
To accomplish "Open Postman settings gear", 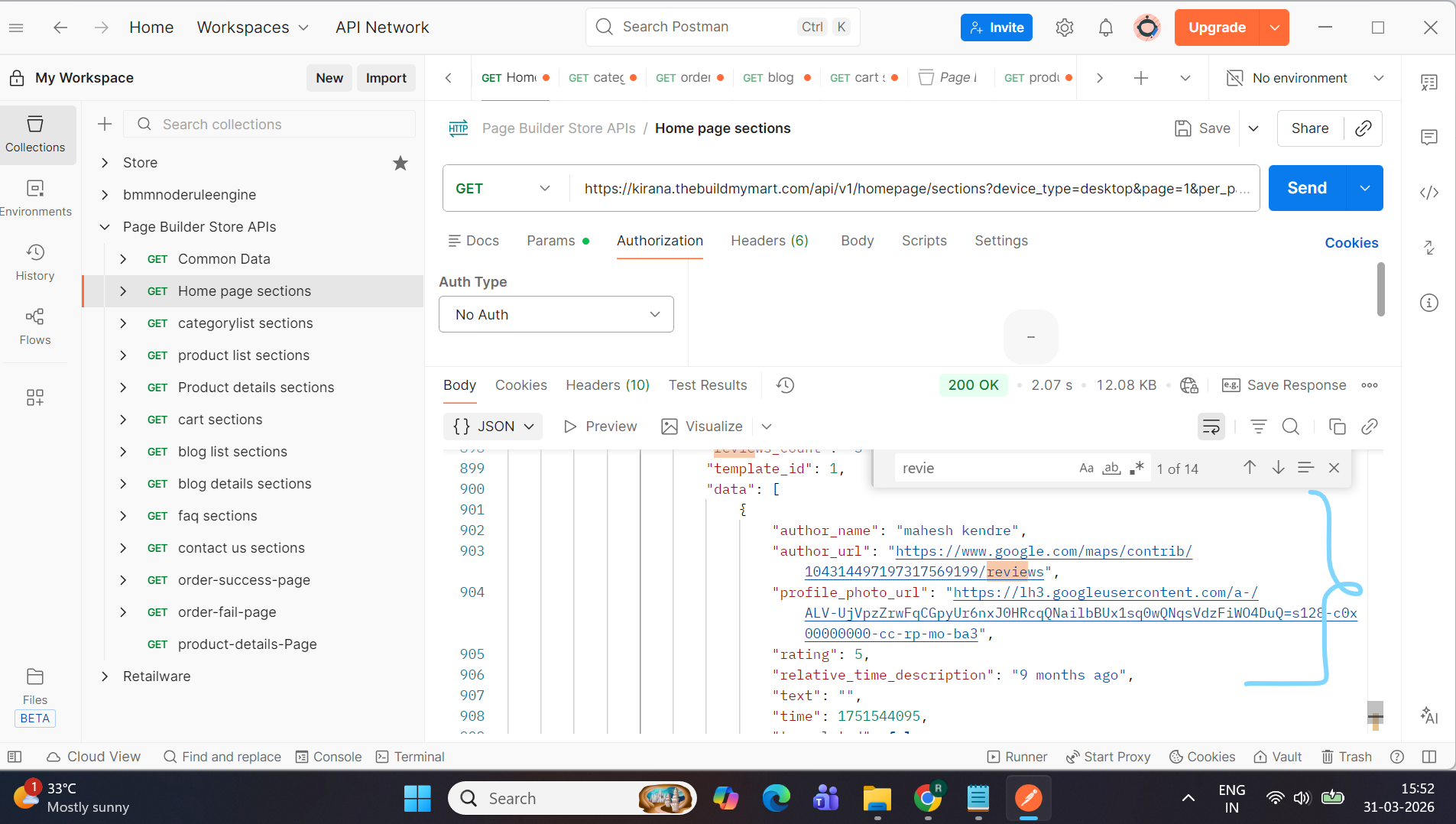I will coord(1064,28).
